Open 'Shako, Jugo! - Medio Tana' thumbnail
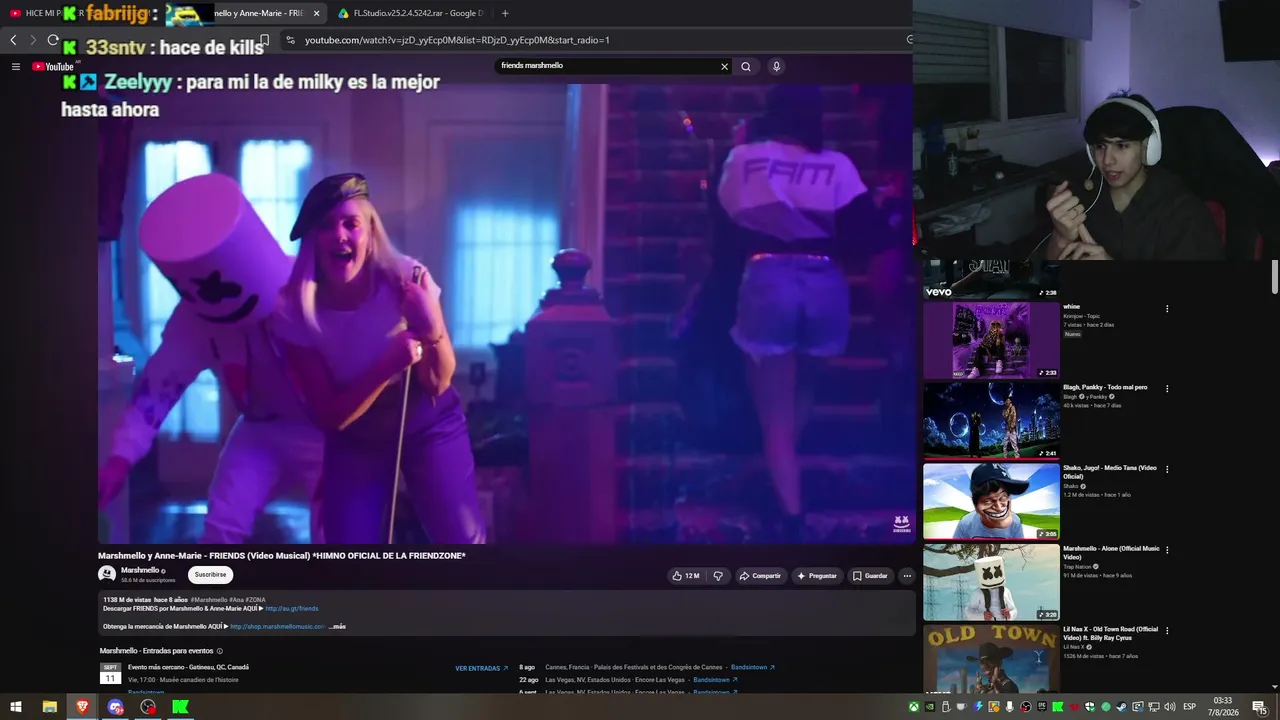The image size is (1280, 720). [x=991, y=501]
